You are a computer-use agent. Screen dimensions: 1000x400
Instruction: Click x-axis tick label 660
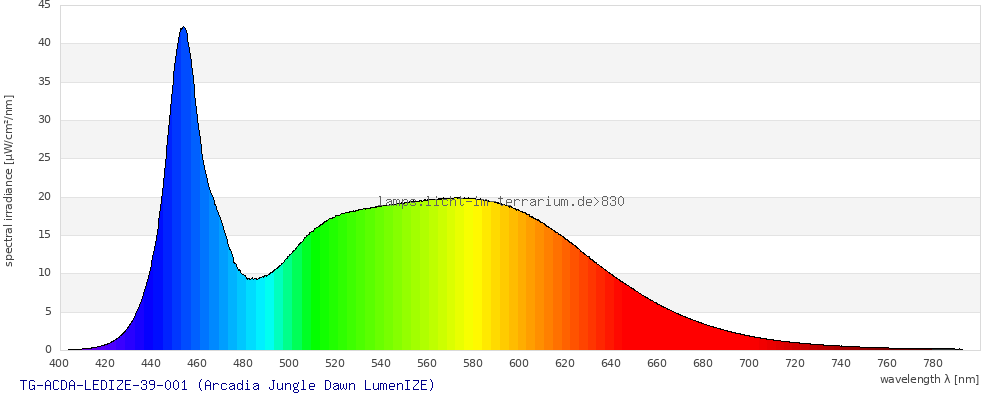coord(657,364)
